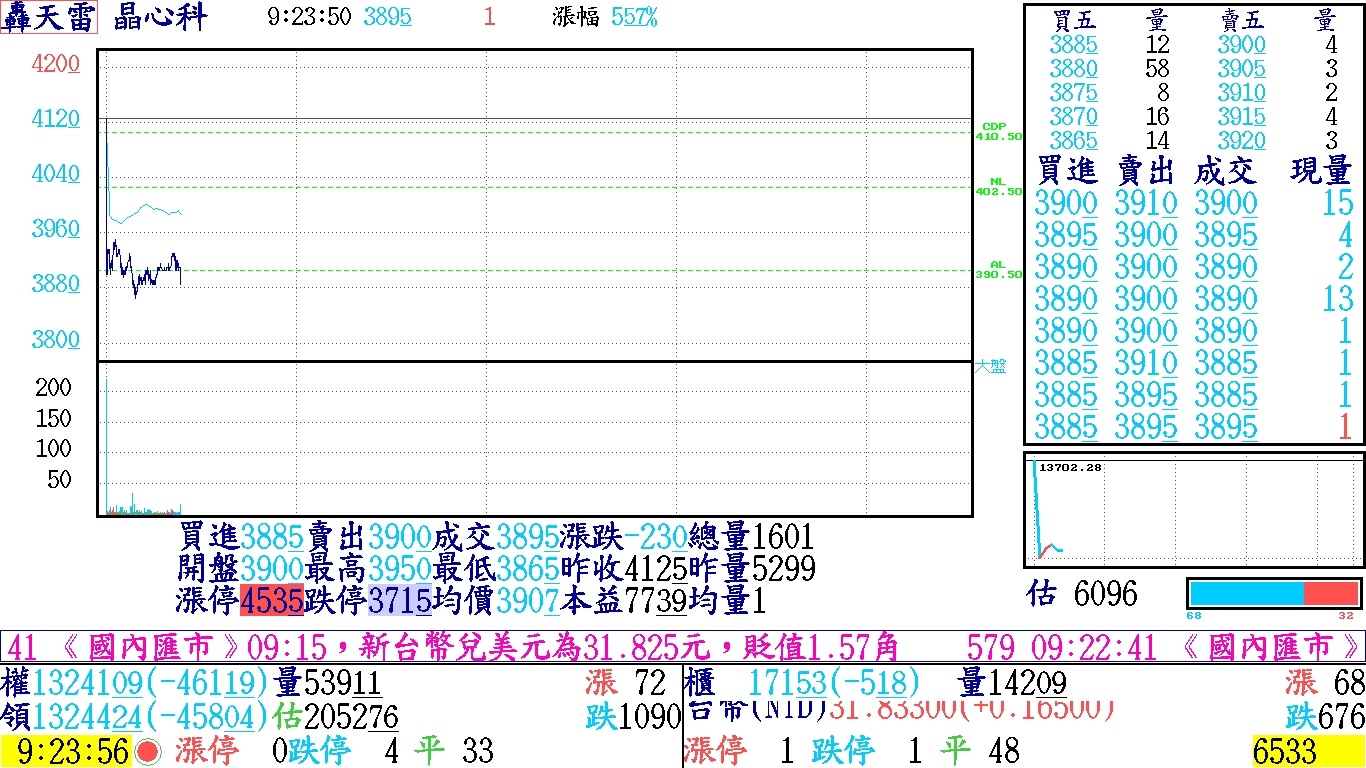Click the yellow 9:23:56 clock display

pos(66,752)
